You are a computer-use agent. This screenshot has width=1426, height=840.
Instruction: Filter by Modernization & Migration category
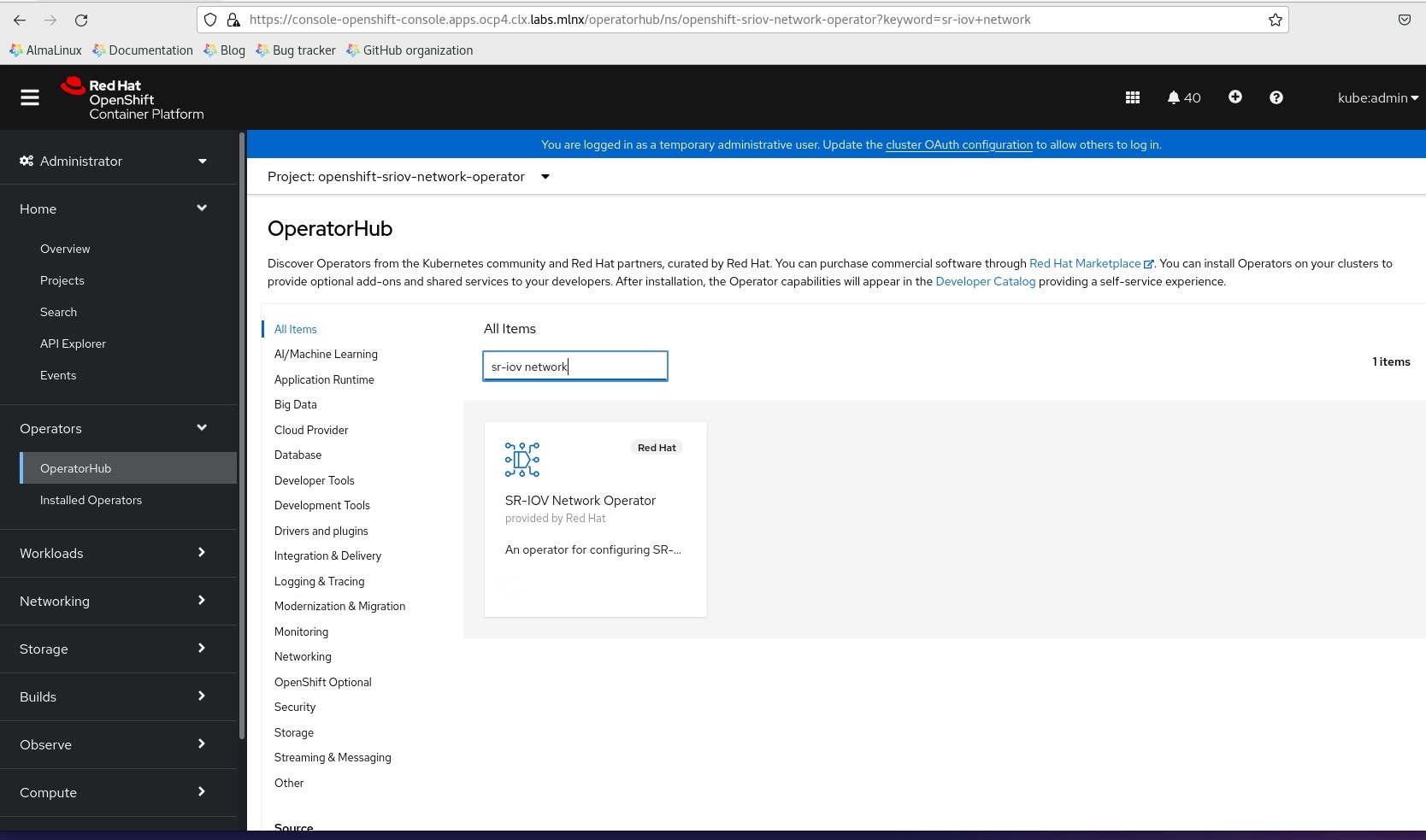pyautogui.click(x=339, y=606)
